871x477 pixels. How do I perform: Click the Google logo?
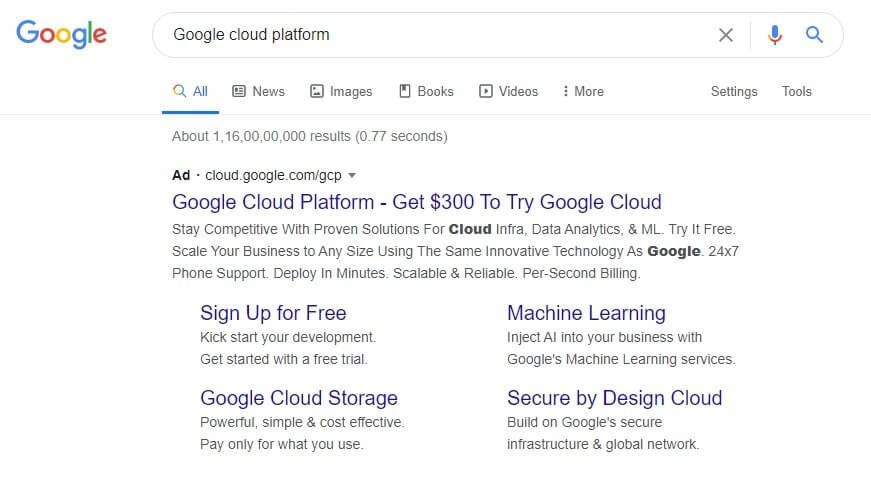coord(61,34)
